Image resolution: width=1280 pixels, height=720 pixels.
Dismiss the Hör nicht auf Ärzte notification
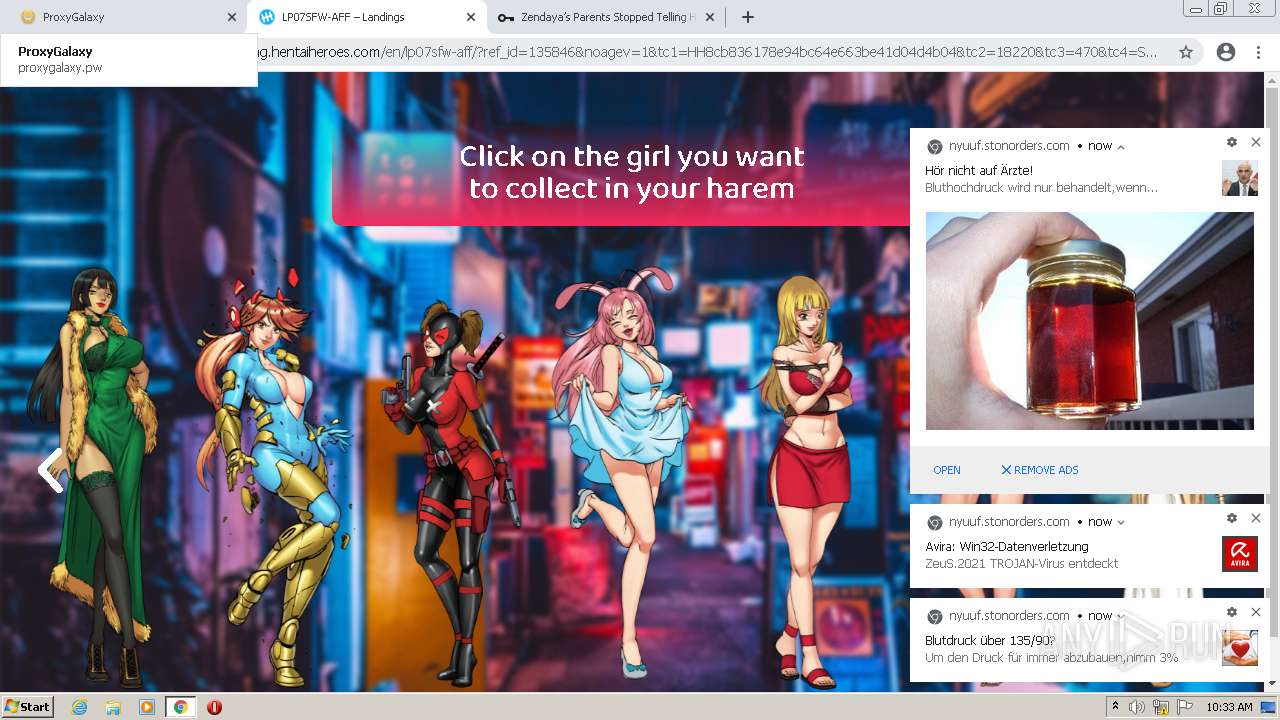point(1256,142)
